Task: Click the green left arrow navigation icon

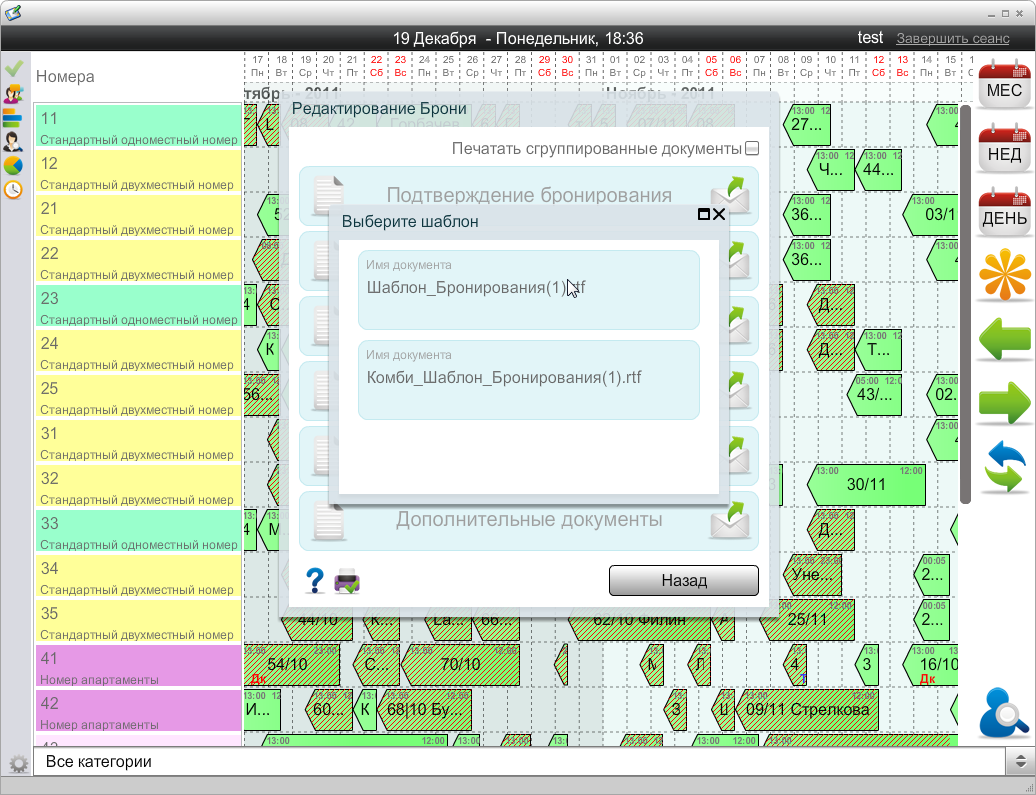Action: click(1004, 339)
